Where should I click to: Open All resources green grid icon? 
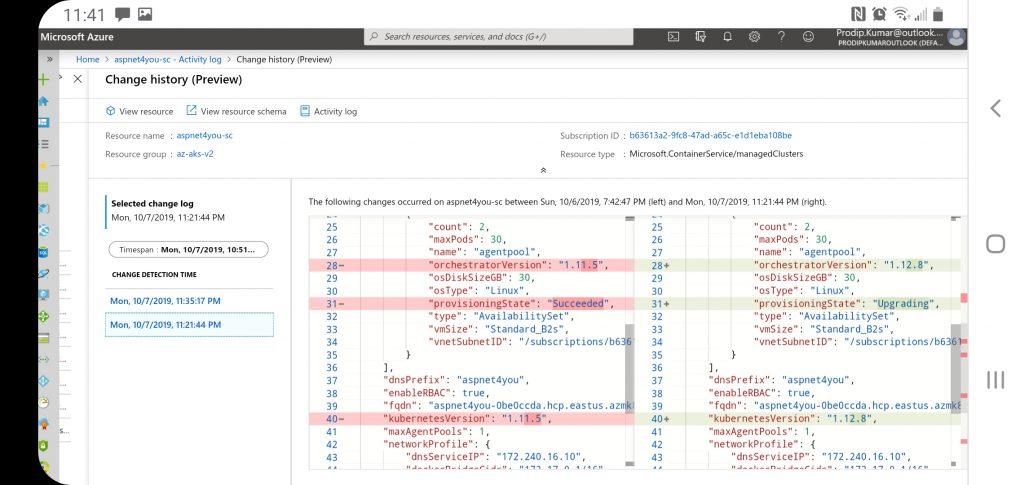[x=44, y=187]
